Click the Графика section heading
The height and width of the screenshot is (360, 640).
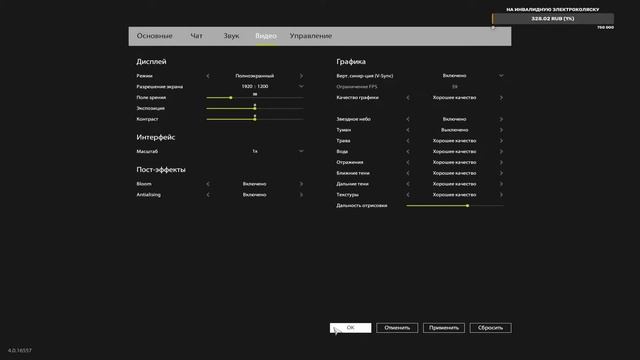pyautogui.click(x=351, y=62)
